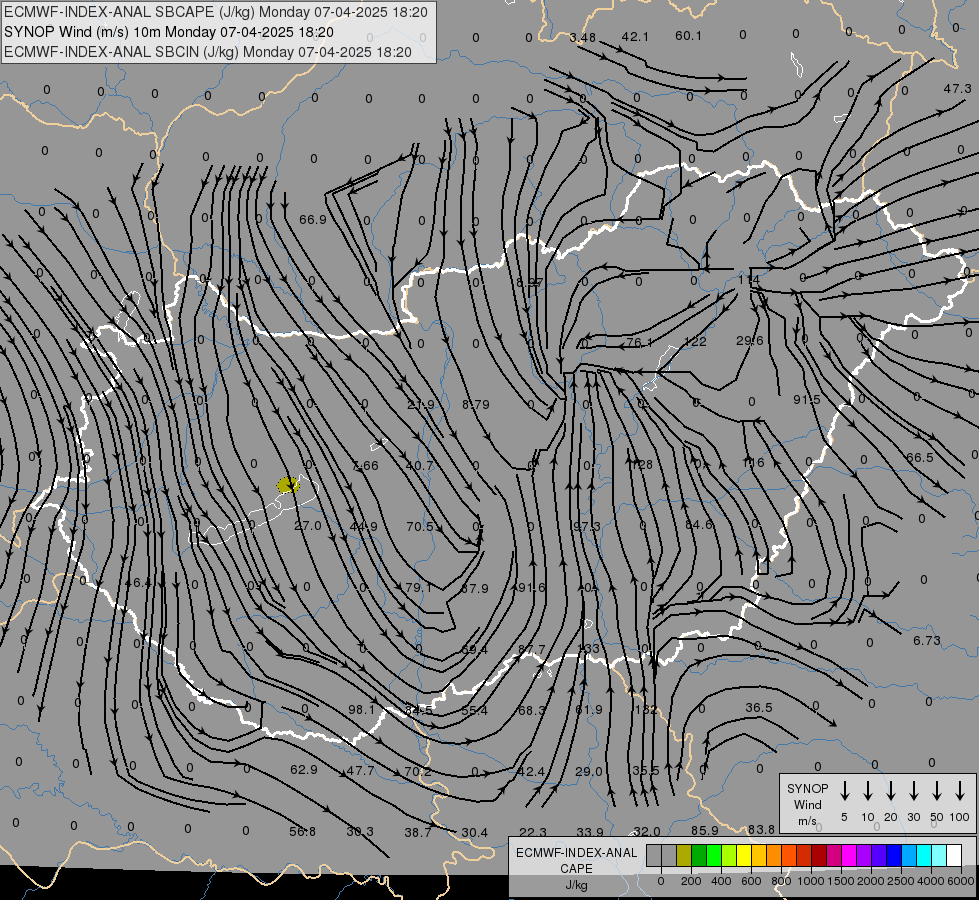Click the 50 m/s wind arrow in legend

(x=937, y=791)
